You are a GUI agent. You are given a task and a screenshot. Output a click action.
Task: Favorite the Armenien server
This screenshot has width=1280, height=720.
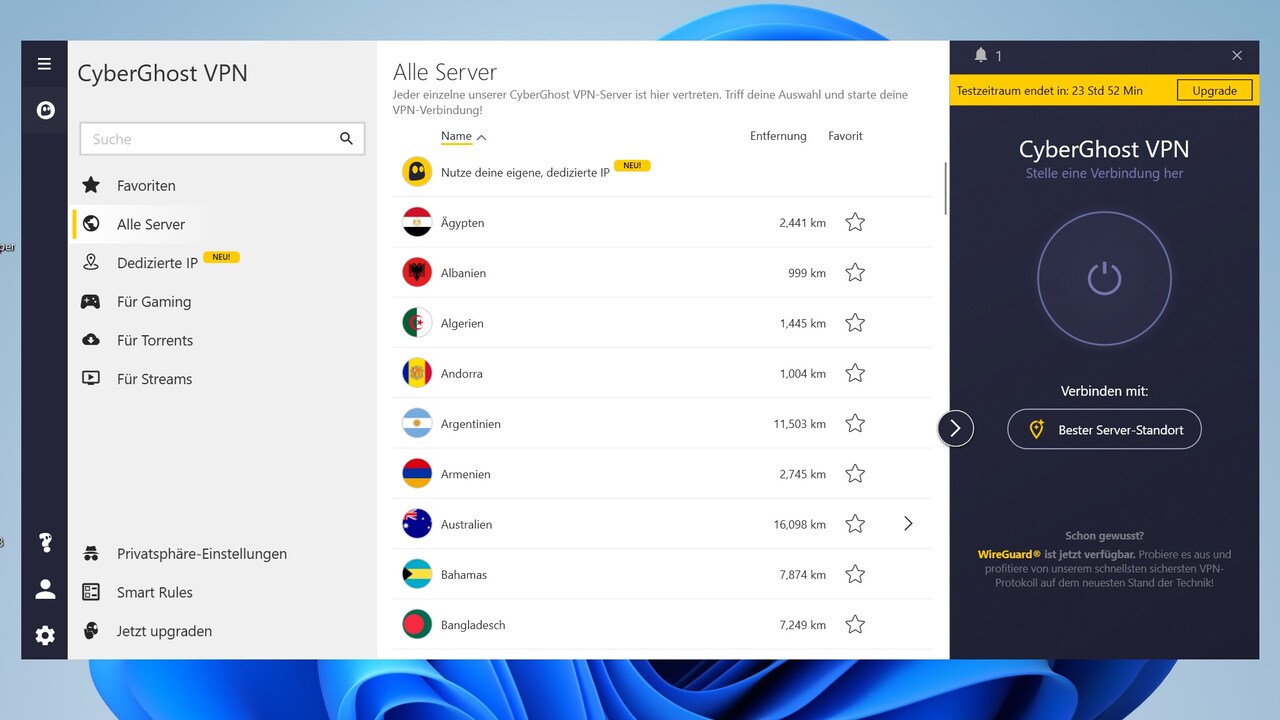coord(855,473)
